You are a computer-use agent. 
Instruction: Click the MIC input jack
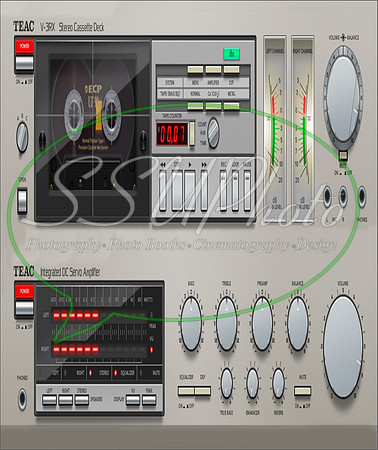click(x=343, y=196)
